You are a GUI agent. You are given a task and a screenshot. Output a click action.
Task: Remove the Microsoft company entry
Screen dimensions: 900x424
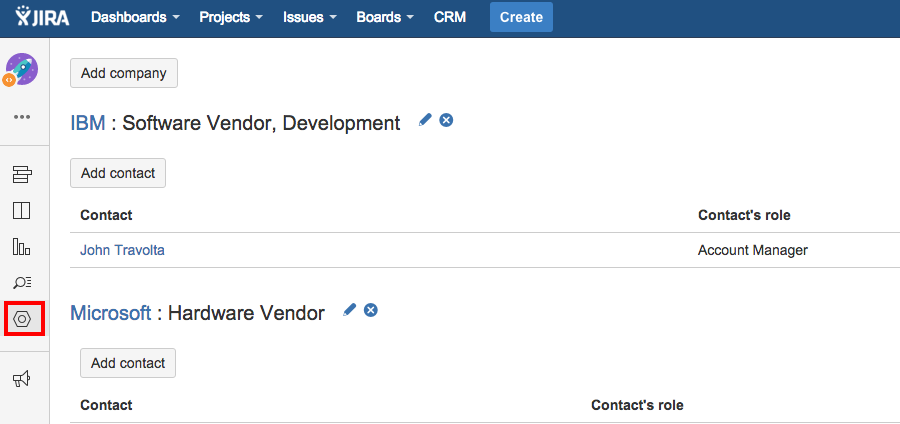pyautogui.click(x=370, y=310)
